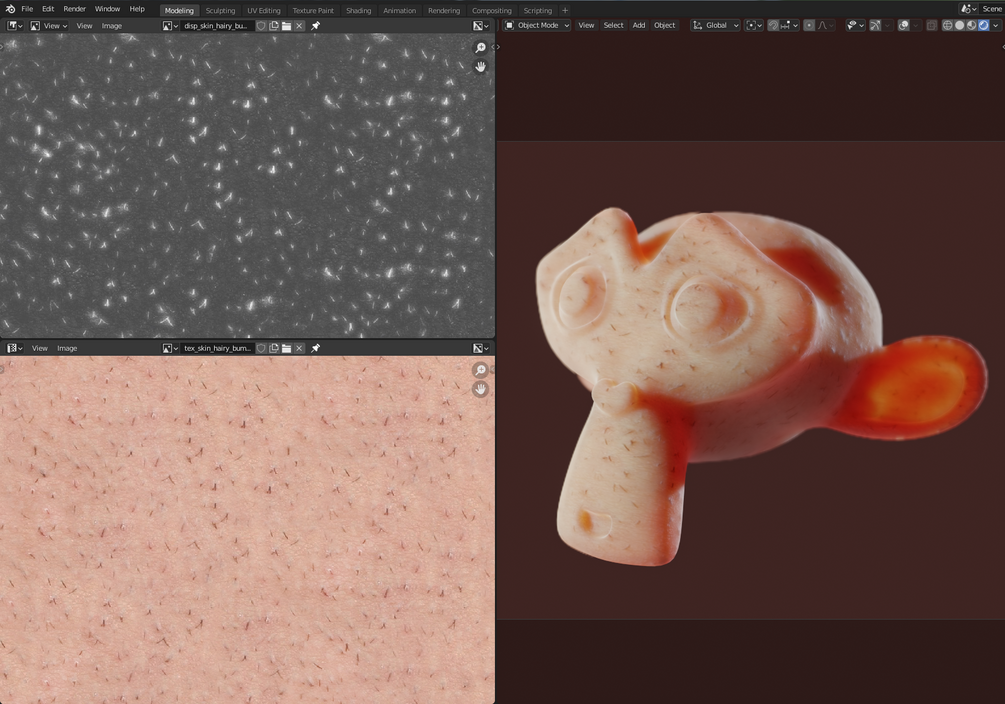Image resolution: width=1005 pixels, height=704 pixels.
Task: Click the zoom magnifier gizmo in bottom editor
Action: tap(480, 370)
